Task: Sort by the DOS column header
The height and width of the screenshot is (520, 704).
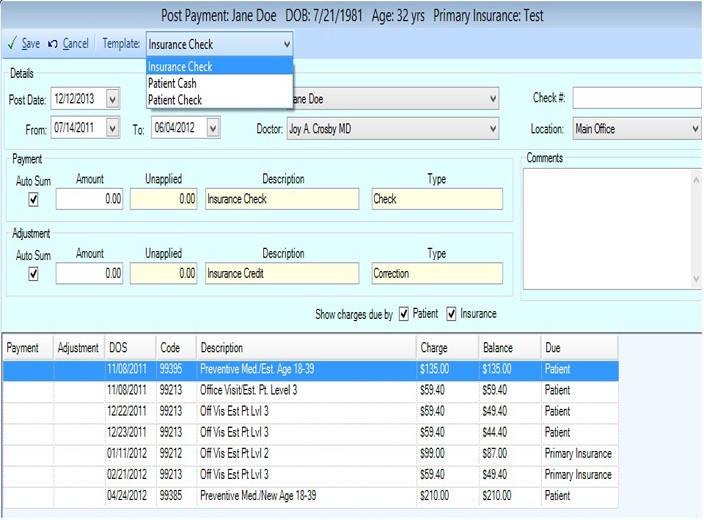Action: (130, 348)
